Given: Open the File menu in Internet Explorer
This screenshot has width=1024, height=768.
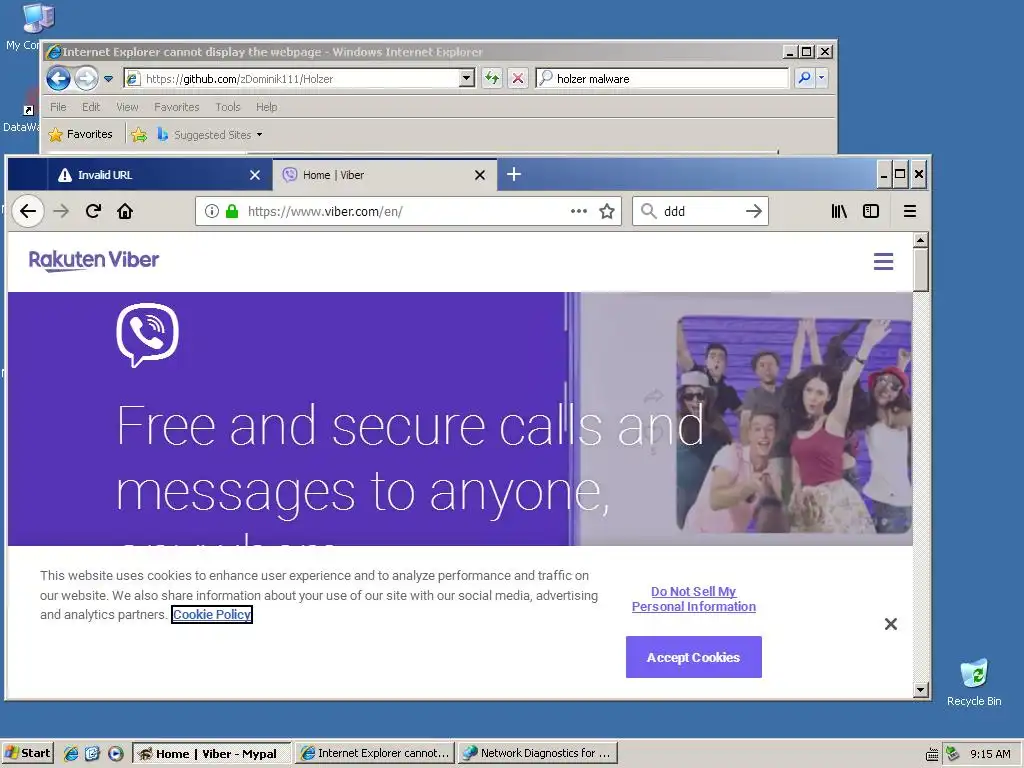Looking at the screenshot, I should point(58,107).
